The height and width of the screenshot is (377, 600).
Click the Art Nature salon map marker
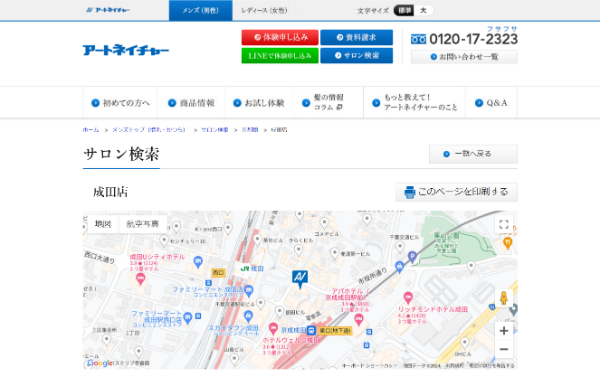tap(300, 279)
